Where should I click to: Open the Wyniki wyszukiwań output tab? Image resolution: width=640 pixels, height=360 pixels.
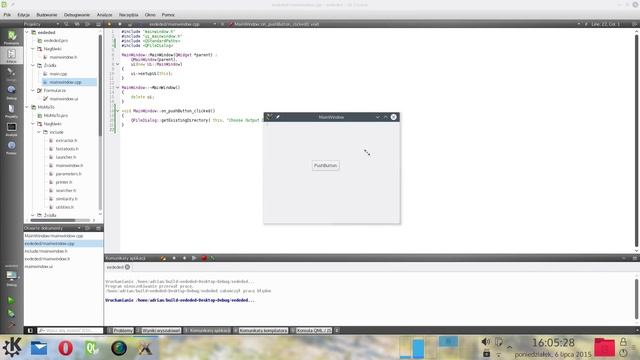pyautogui.click(x=158, y=330)
